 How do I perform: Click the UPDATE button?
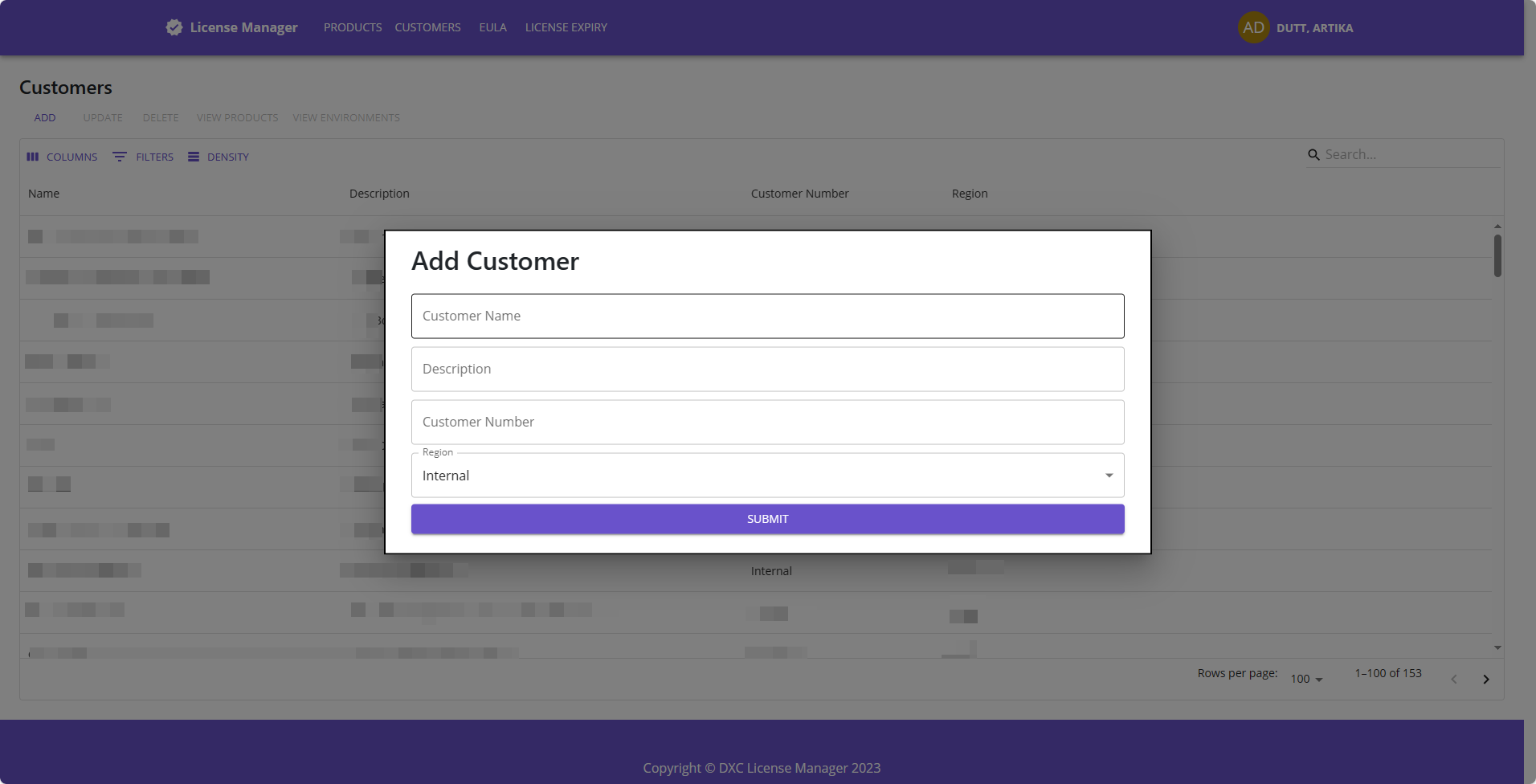pos(103,117)
